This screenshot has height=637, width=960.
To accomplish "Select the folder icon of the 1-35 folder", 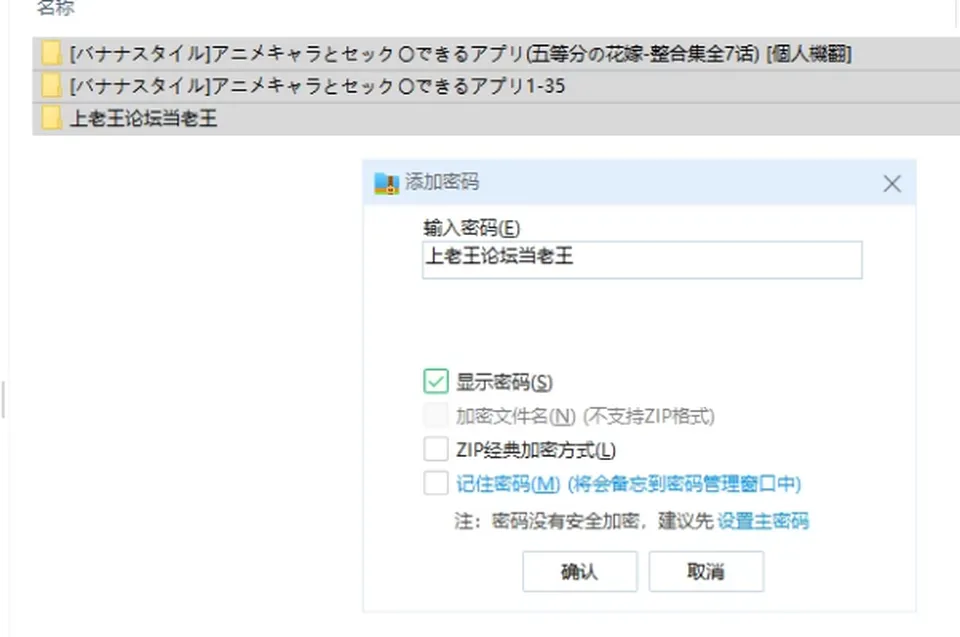I will point(51,85).
